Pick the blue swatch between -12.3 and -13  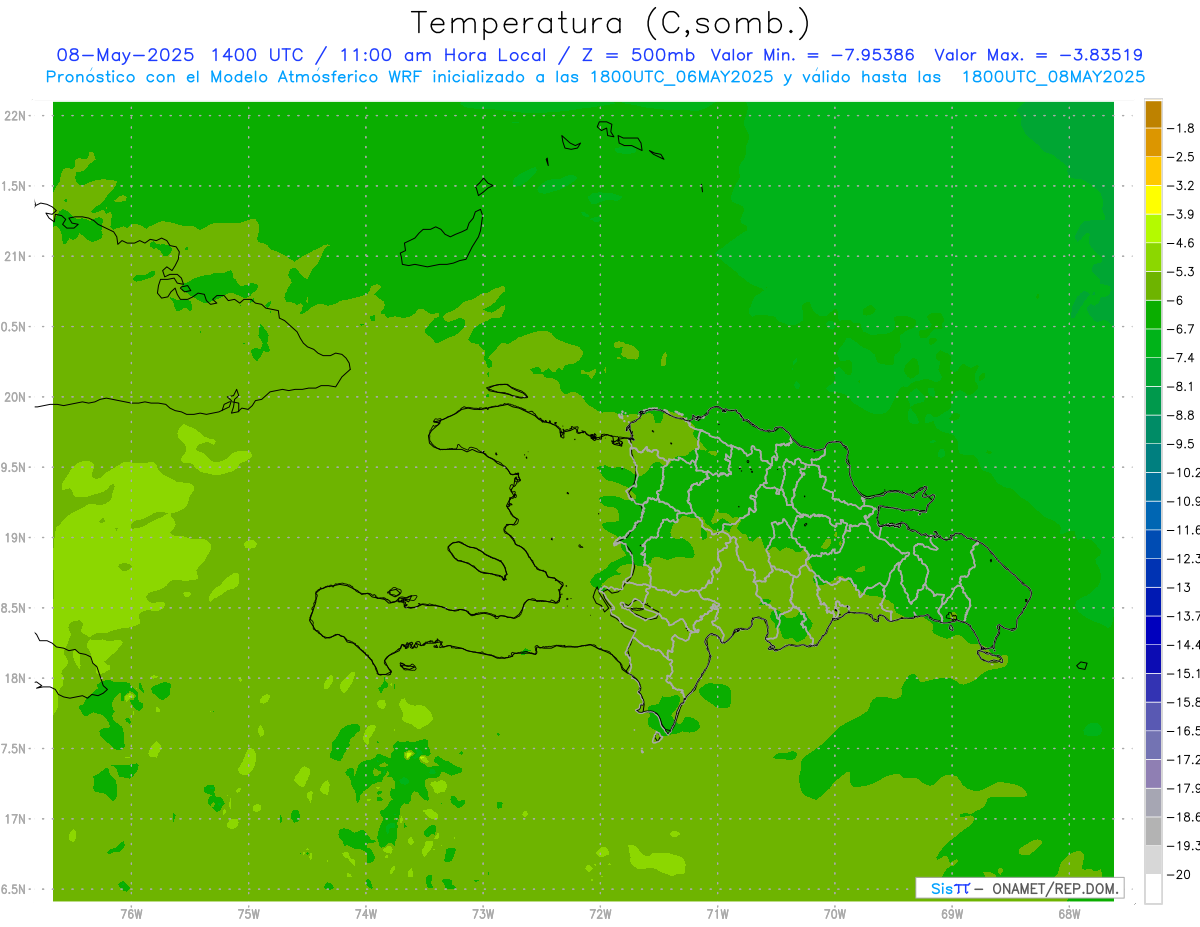(1153, 574)
